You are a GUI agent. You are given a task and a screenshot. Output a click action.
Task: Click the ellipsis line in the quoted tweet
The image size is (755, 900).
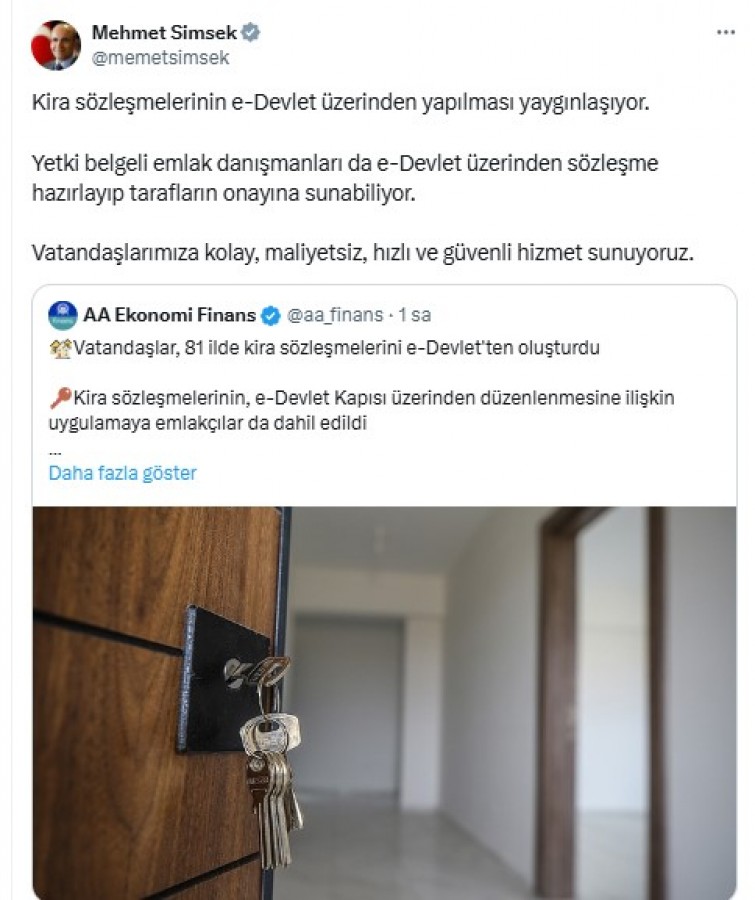(55, 451)
